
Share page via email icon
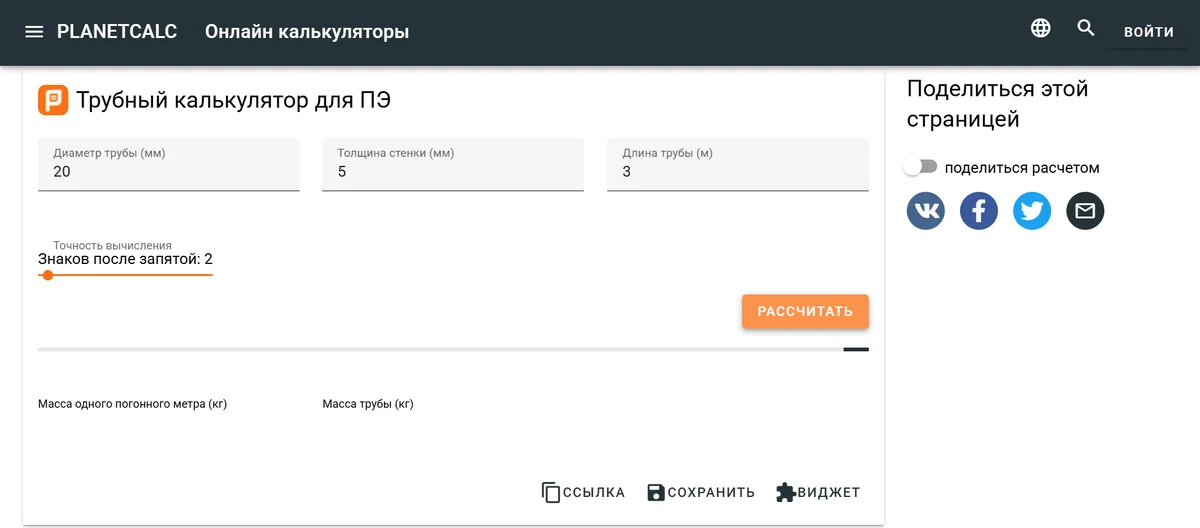click(x=1085, y=211)
